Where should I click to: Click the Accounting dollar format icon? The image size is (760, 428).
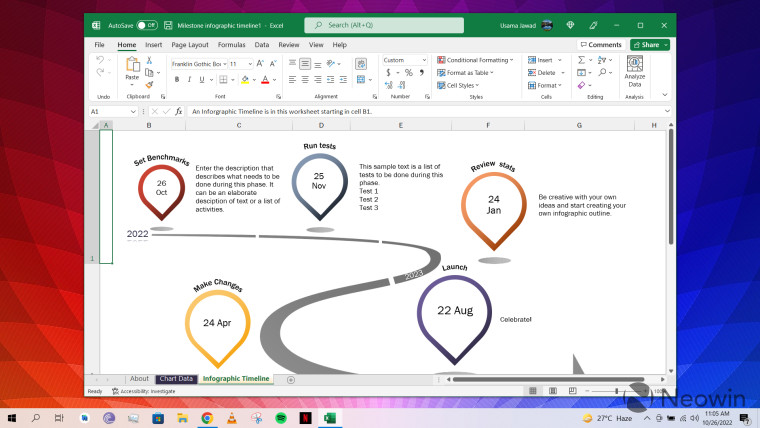tap(388, 73)
